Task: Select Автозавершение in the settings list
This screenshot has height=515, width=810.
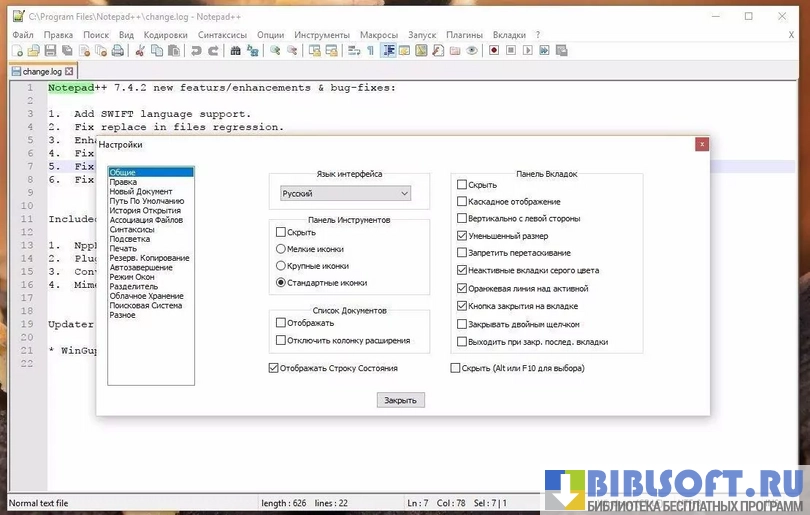Action: (x=141, y=267)
